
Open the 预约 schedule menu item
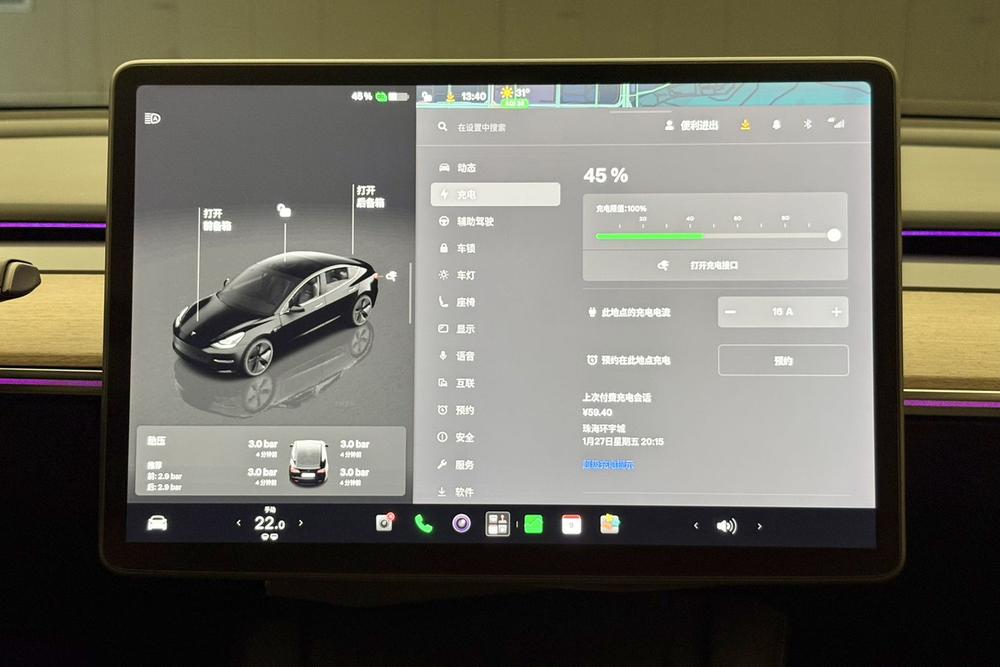pyautogui.click(x=496, y=410)
